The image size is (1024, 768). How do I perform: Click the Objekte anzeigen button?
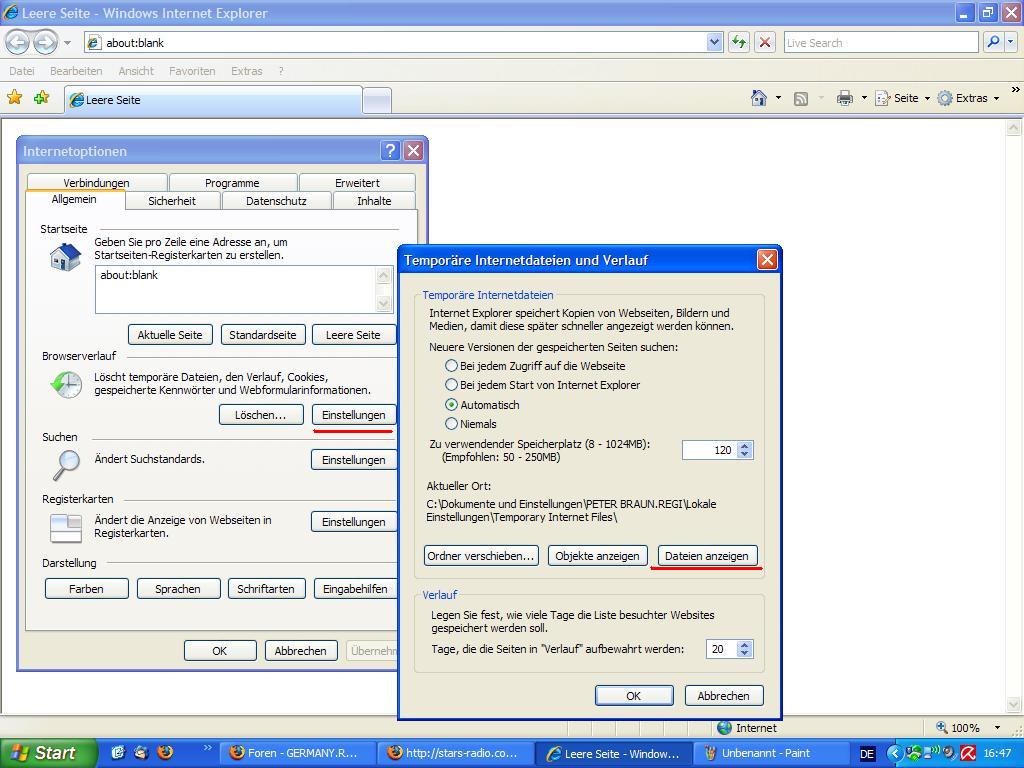[598, 556]
